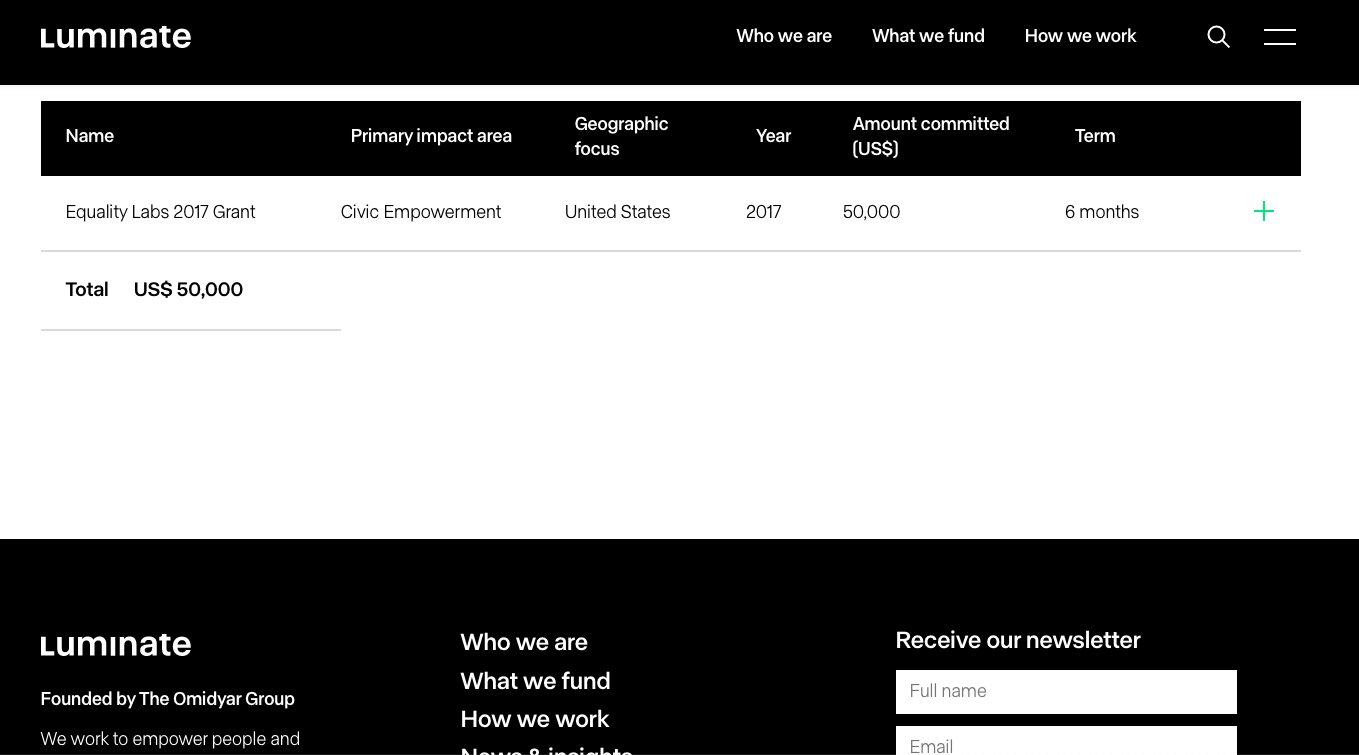This screenshot has width=1359, height=755.
Task: Click the Year column header
Action: [773, 136]
